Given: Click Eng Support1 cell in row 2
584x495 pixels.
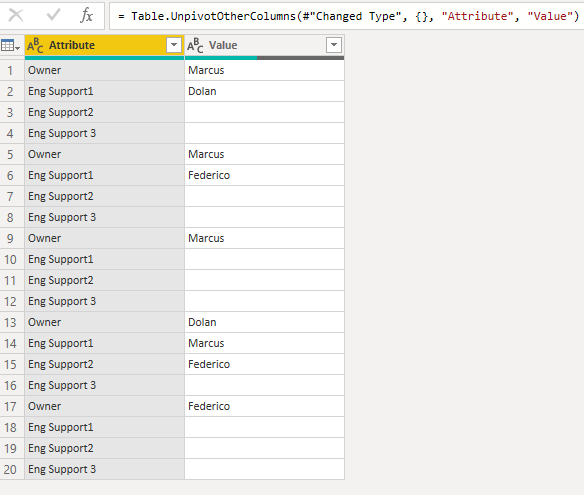Looking at the screenshot, I should (x=104, y=91).
